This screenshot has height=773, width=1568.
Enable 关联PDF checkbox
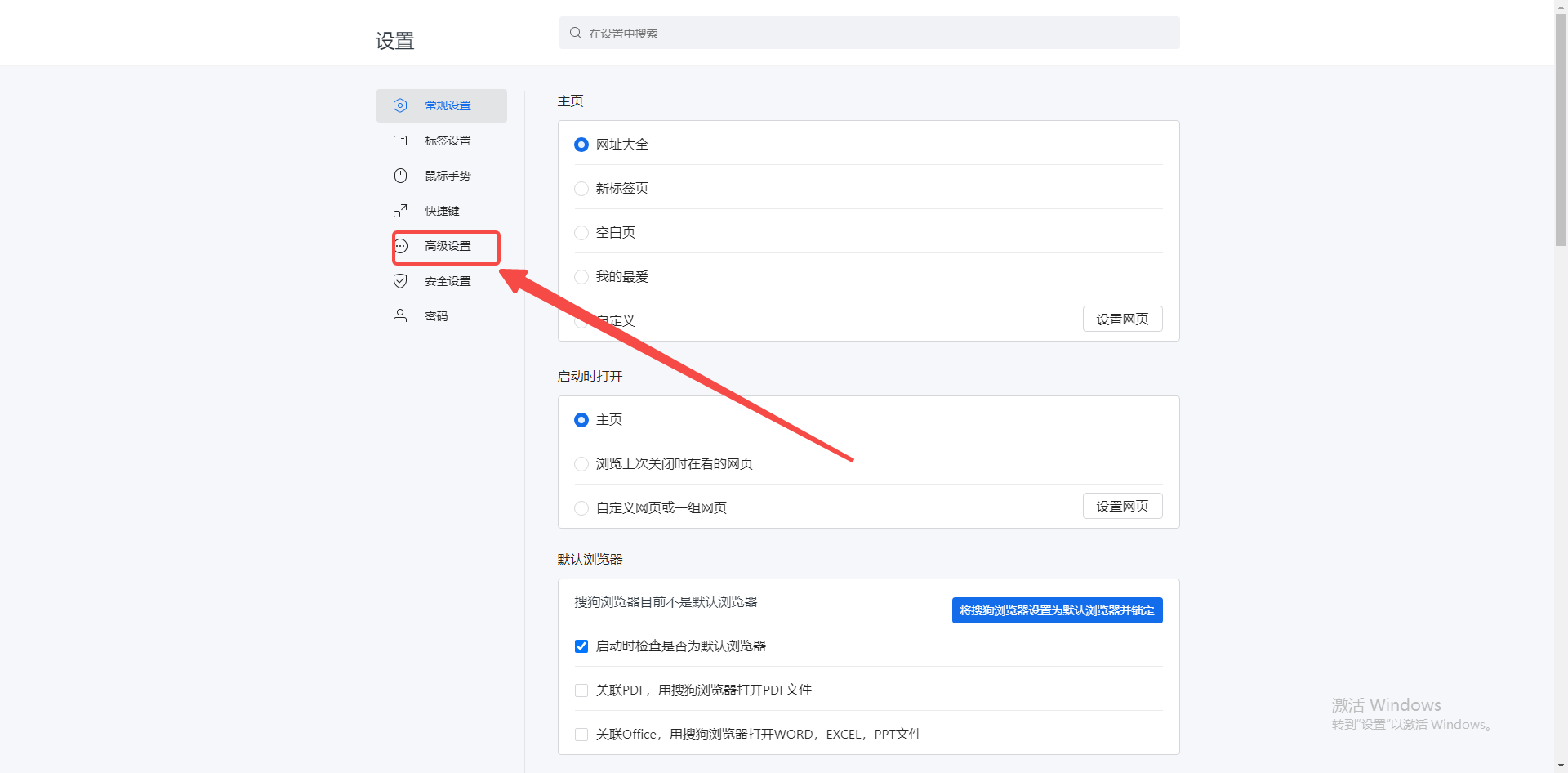pyautogui.click(x=581, y=690)
